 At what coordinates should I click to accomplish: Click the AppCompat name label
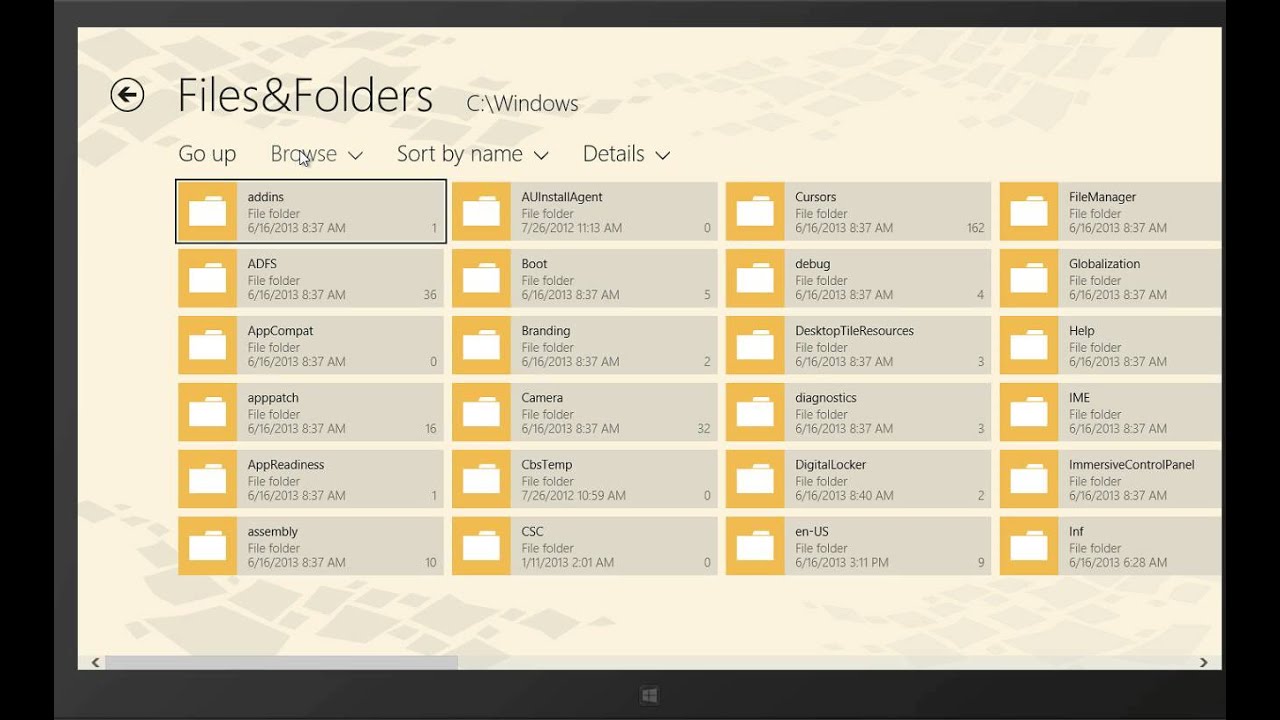click(281, 331)
